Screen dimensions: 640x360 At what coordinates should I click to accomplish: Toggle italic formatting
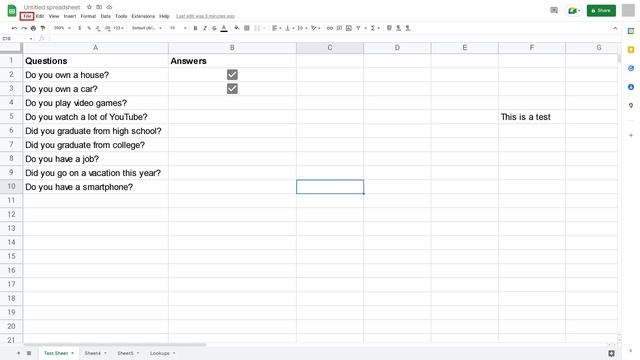click(x=204, y=28)
